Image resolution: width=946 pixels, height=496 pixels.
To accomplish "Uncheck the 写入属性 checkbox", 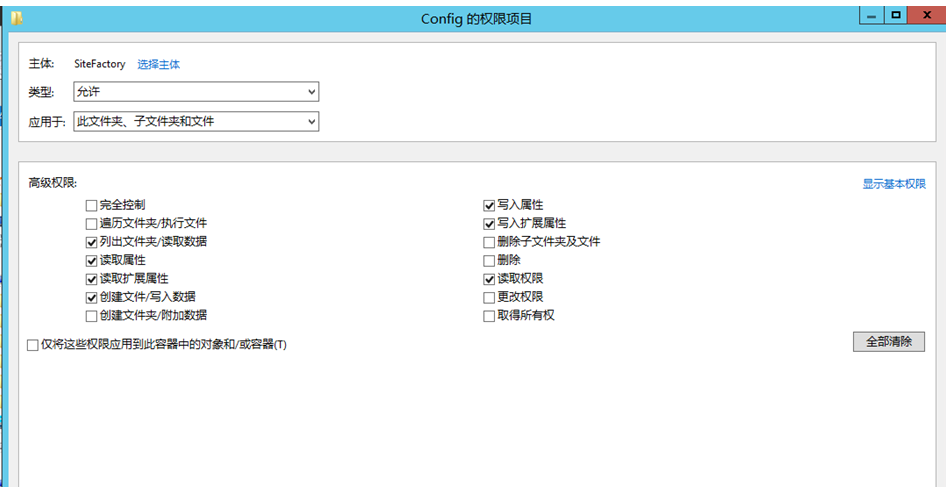I will (489, 205).
